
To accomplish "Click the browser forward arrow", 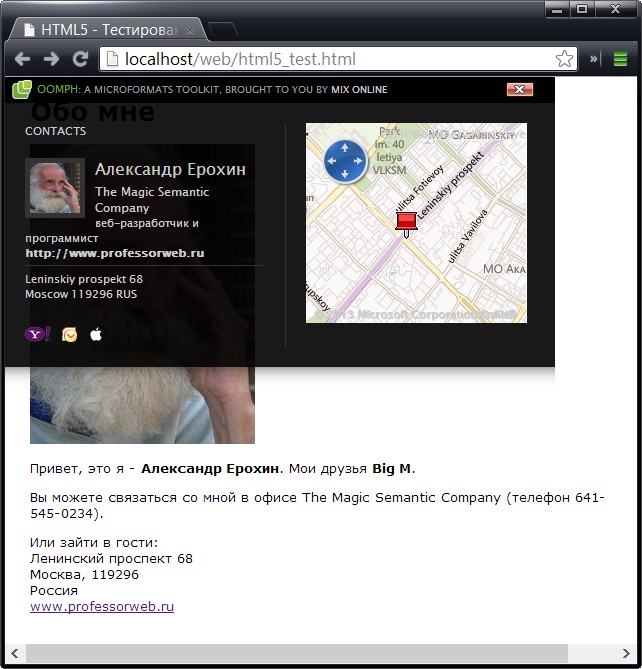I will pos(51,59).
